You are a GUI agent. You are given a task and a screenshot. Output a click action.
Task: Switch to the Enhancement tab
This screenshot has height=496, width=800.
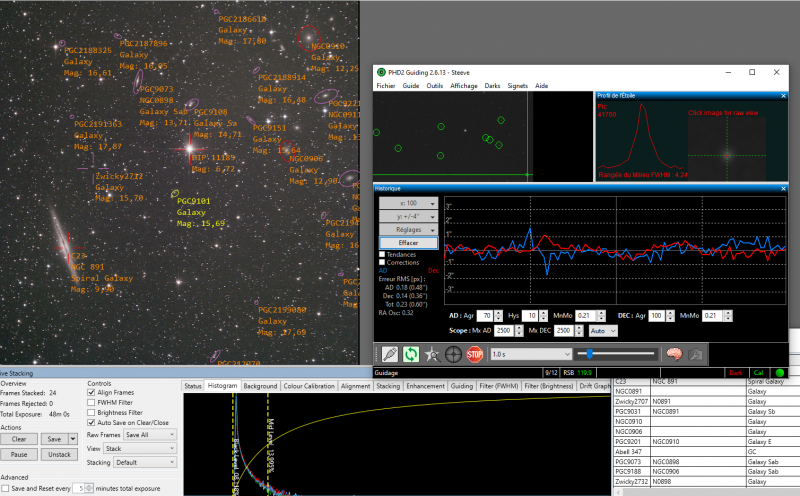[426, 386]
